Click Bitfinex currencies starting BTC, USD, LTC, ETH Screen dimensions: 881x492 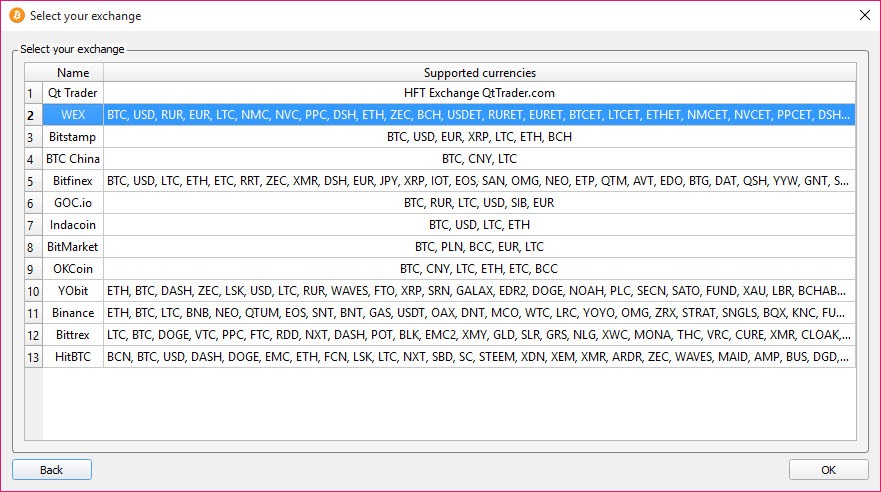pos(480,180)
